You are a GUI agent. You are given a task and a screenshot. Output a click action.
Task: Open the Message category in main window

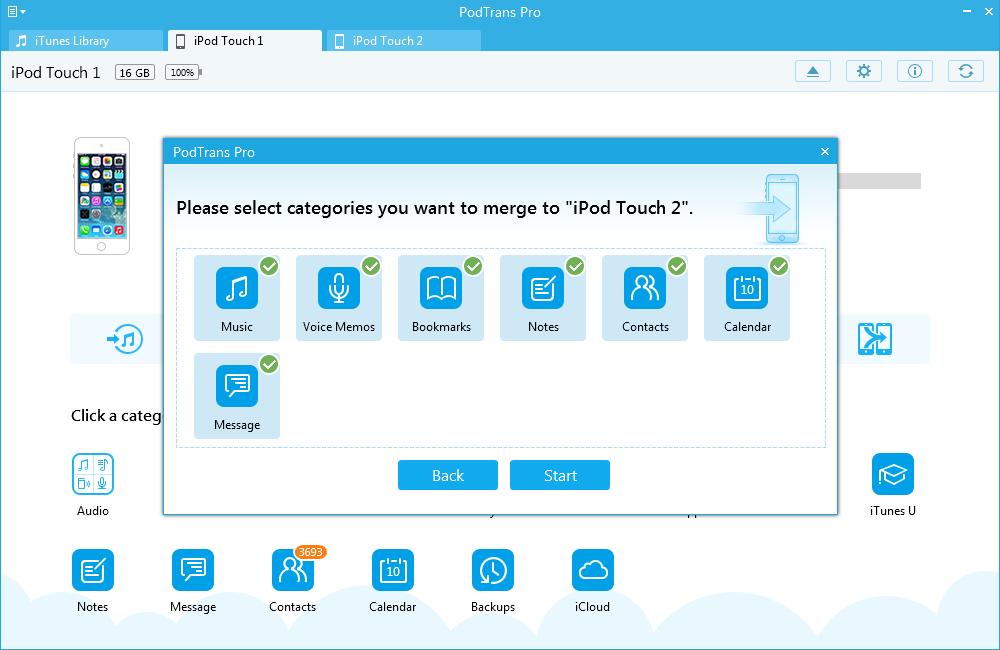pos(193,581)
